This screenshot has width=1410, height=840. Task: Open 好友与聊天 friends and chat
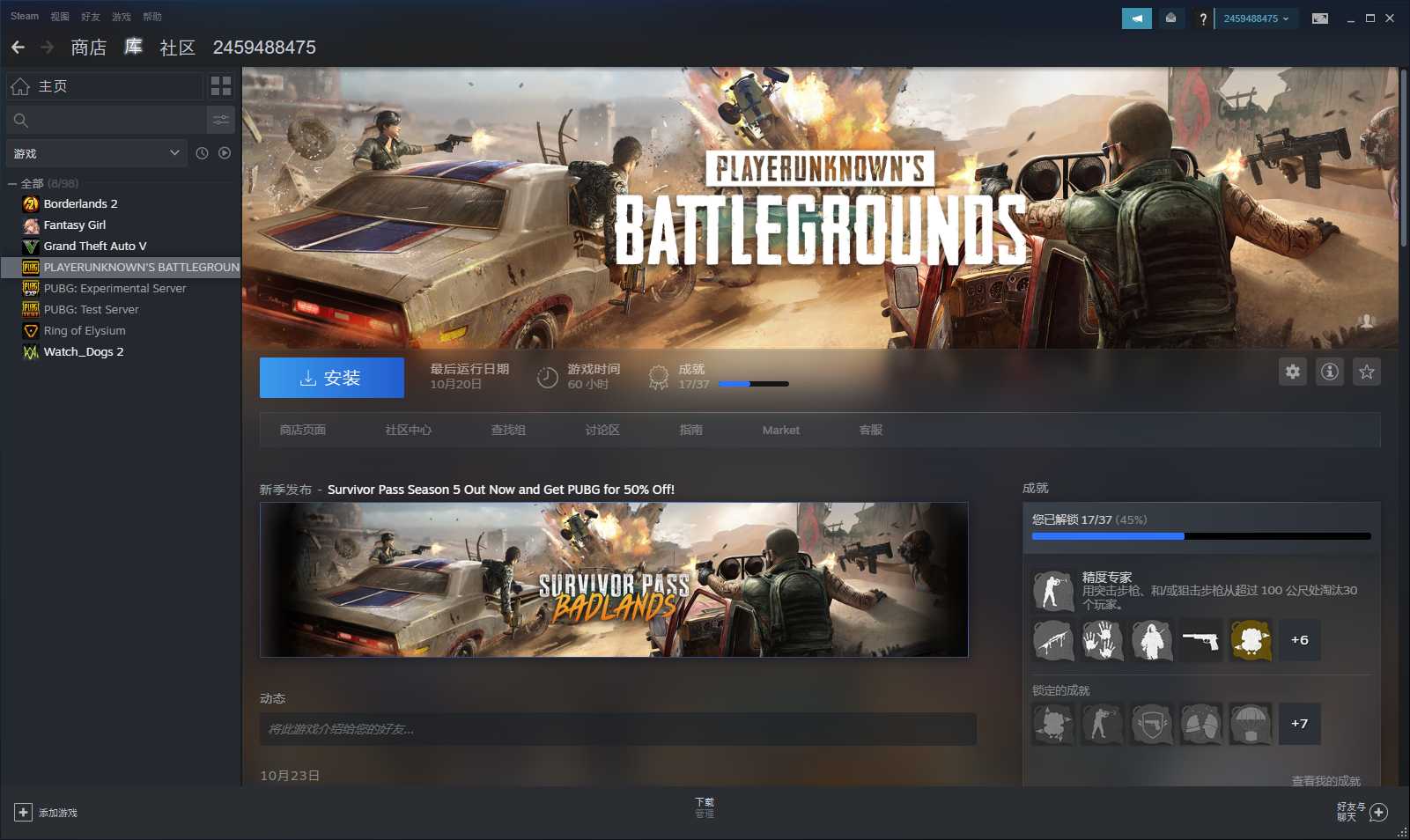coord(1362,812)
